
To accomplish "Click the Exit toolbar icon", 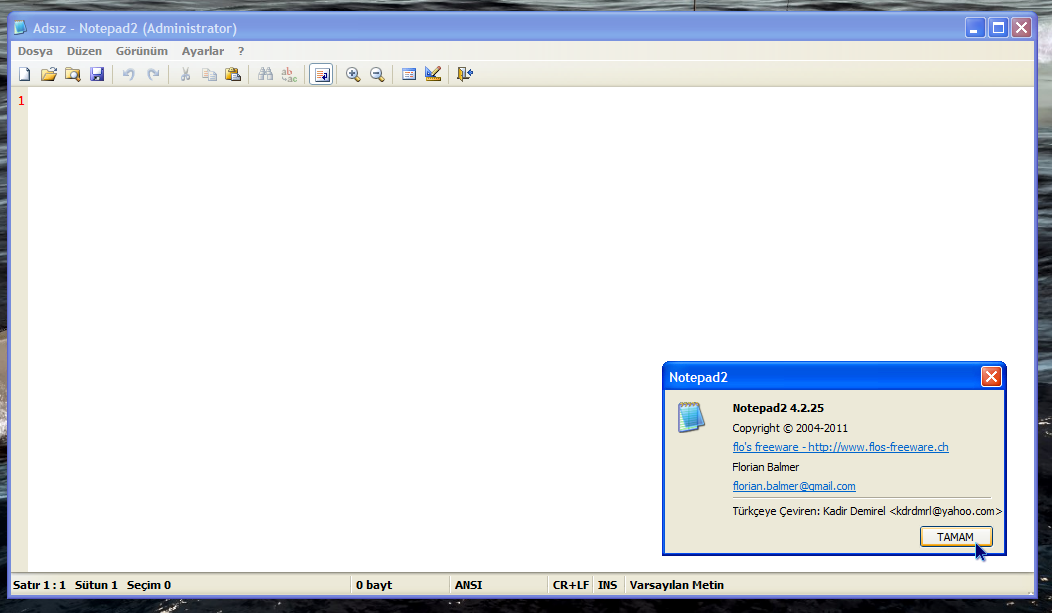I will pyautogui.click(x=464, y=74).
